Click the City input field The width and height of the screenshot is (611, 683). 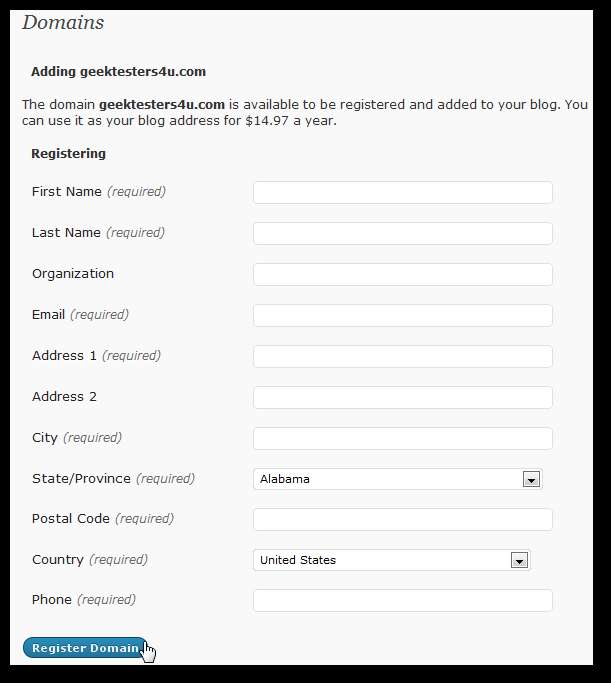[402, 438]
